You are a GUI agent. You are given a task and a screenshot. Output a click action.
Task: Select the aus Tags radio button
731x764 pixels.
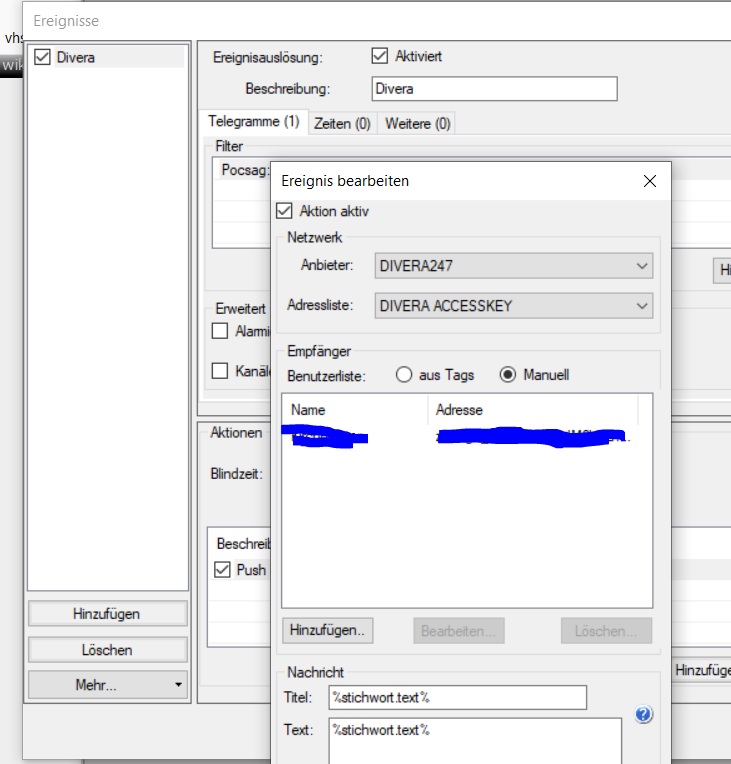[x=404, y=375]
